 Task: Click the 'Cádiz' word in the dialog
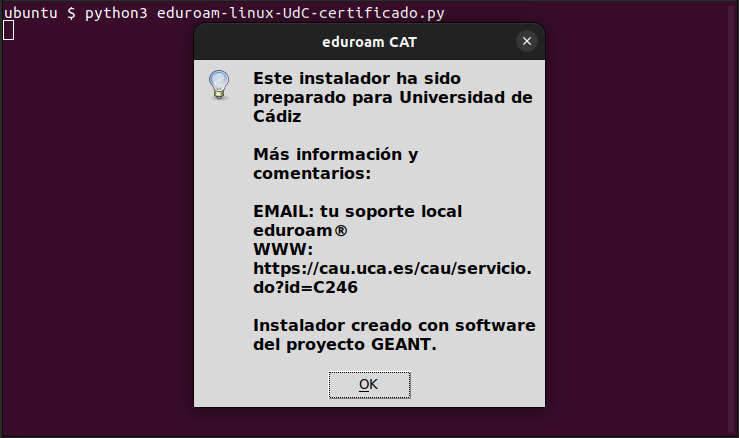coord(277,116)
